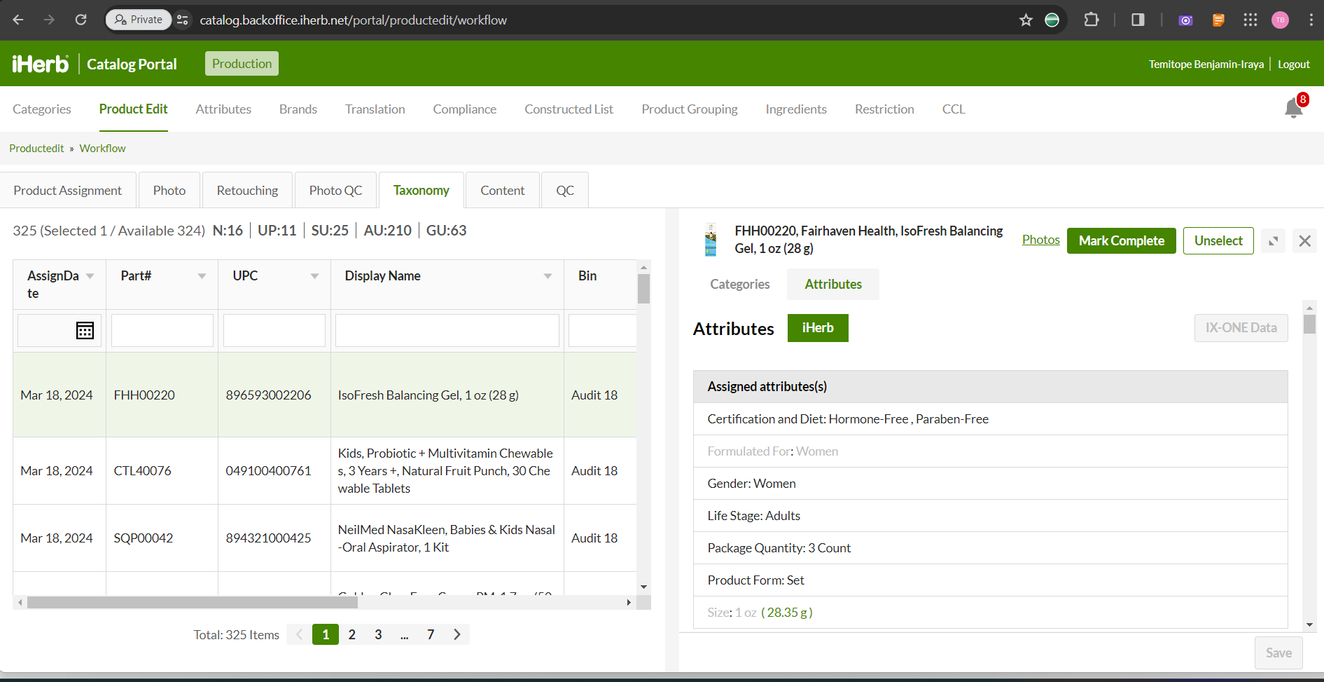Open the Retouching tab
Viewport: 1324px width, 682px height.
point(247,190)
